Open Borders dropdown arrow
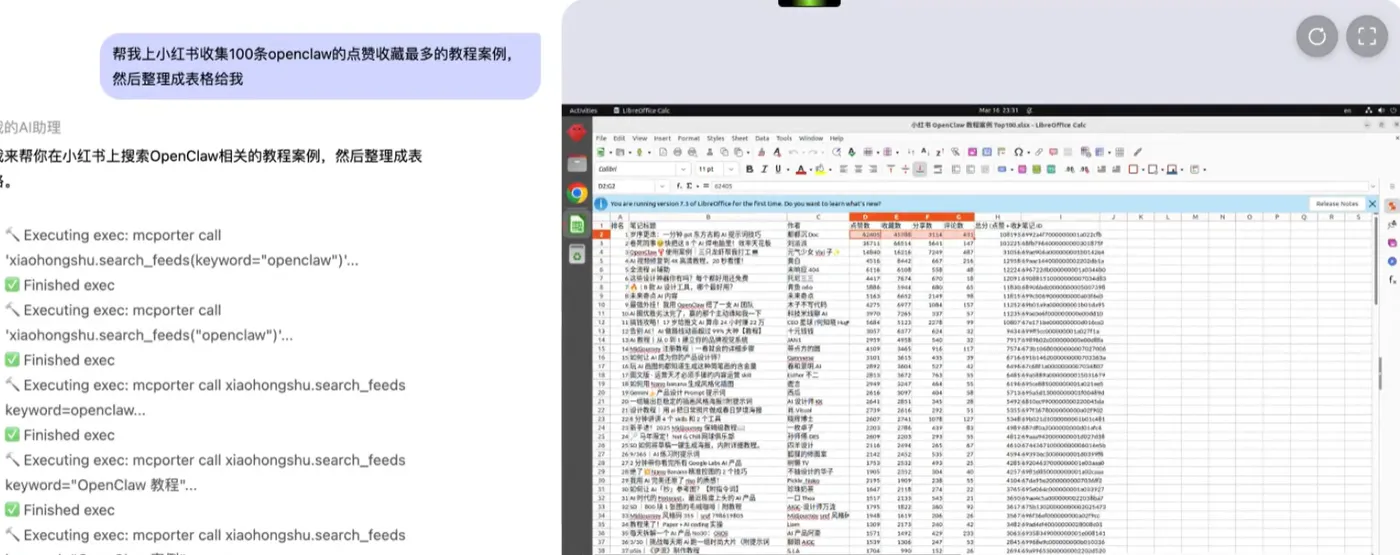Image resolution: width=1400 pixels, height=555 pixels. tap(1143, 170)
